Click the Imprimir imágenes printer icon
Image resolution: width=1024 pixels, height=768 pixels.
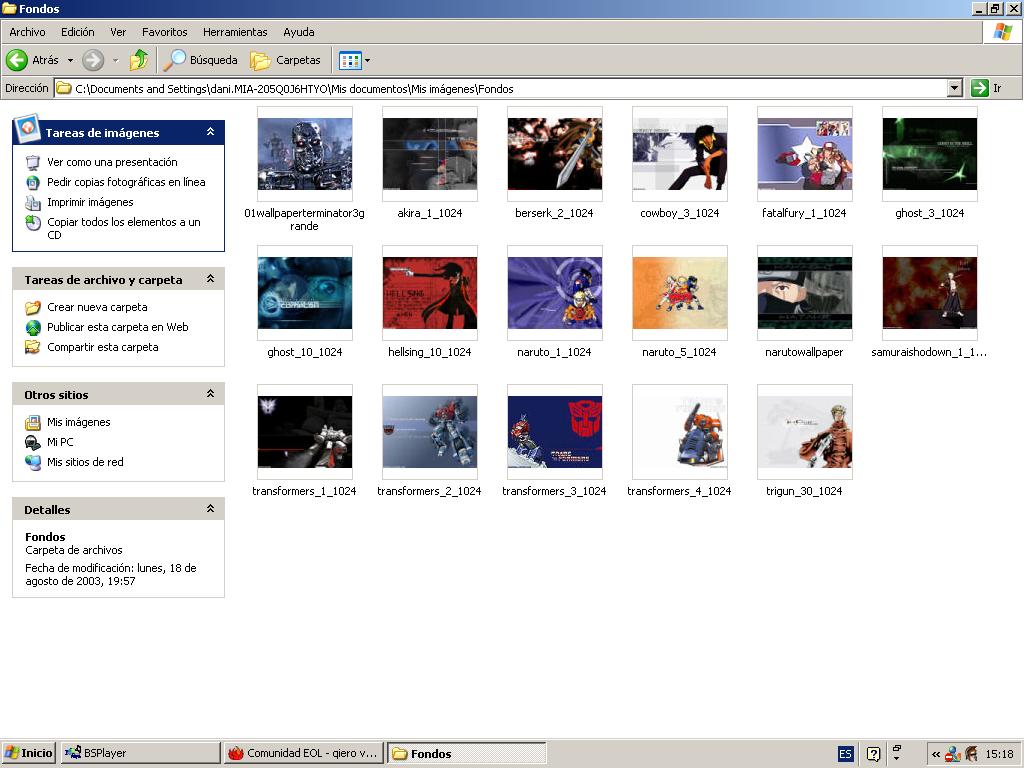point(33,202)
